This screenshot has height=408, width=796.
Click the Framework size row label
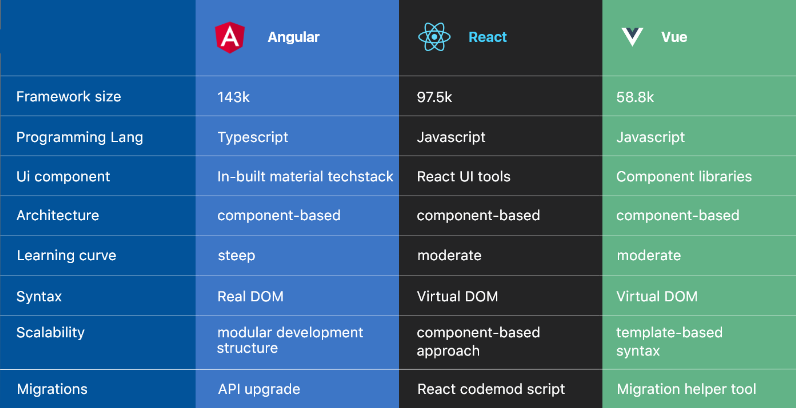coord(69,96)
